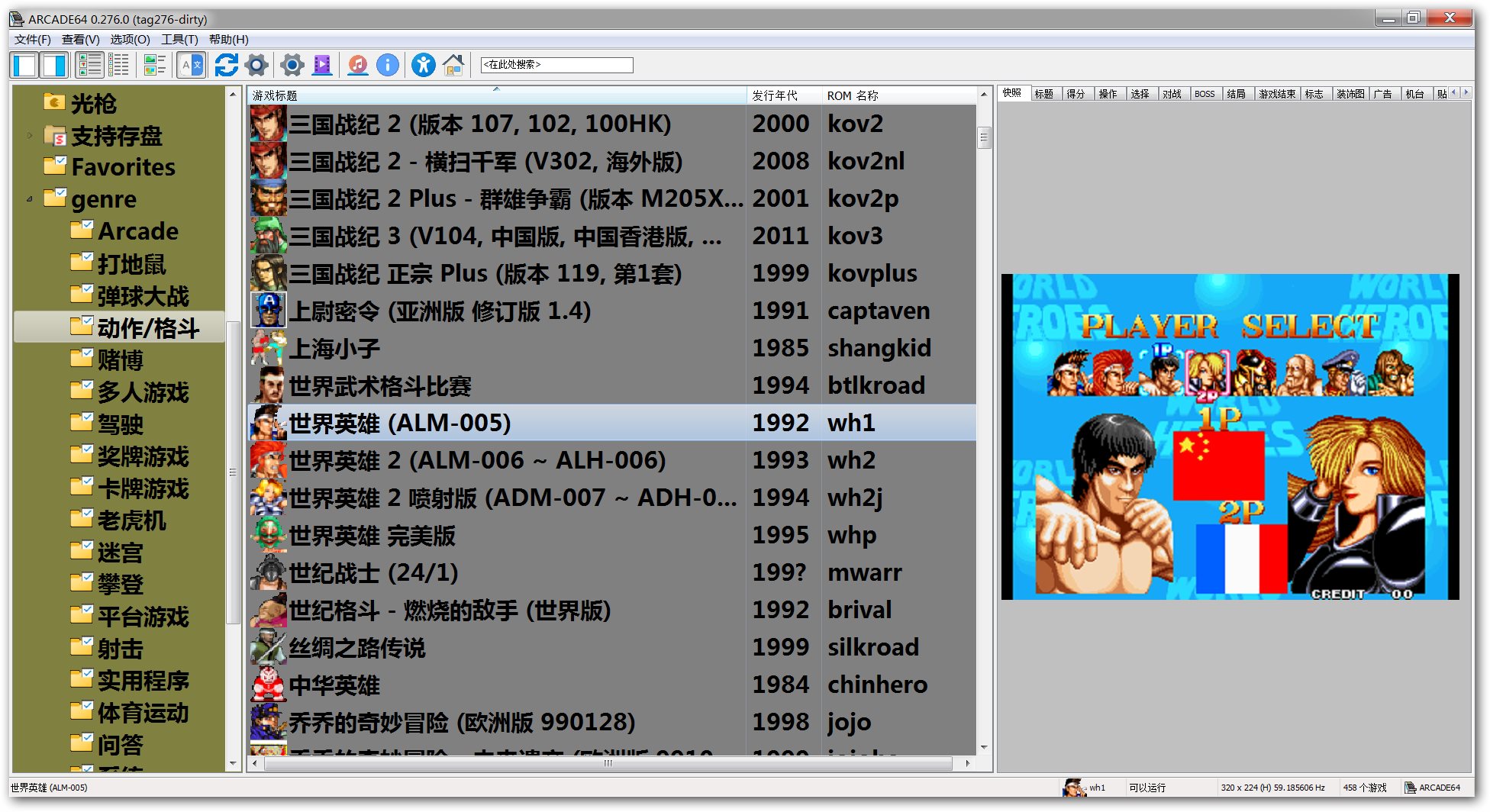1490x812 pixels.
Task: Open settings with the first gear icon
Action: [257, 65]
